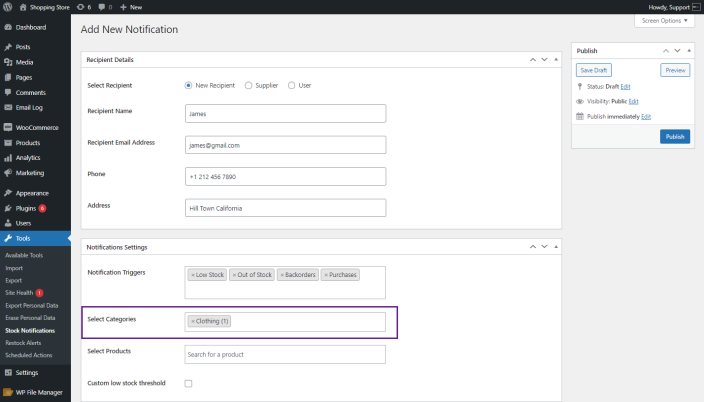This screenshot has height=402, width=704.
Task: Click the WP File Manager icon
Action: pyautogui.click(x=8, y=392)
